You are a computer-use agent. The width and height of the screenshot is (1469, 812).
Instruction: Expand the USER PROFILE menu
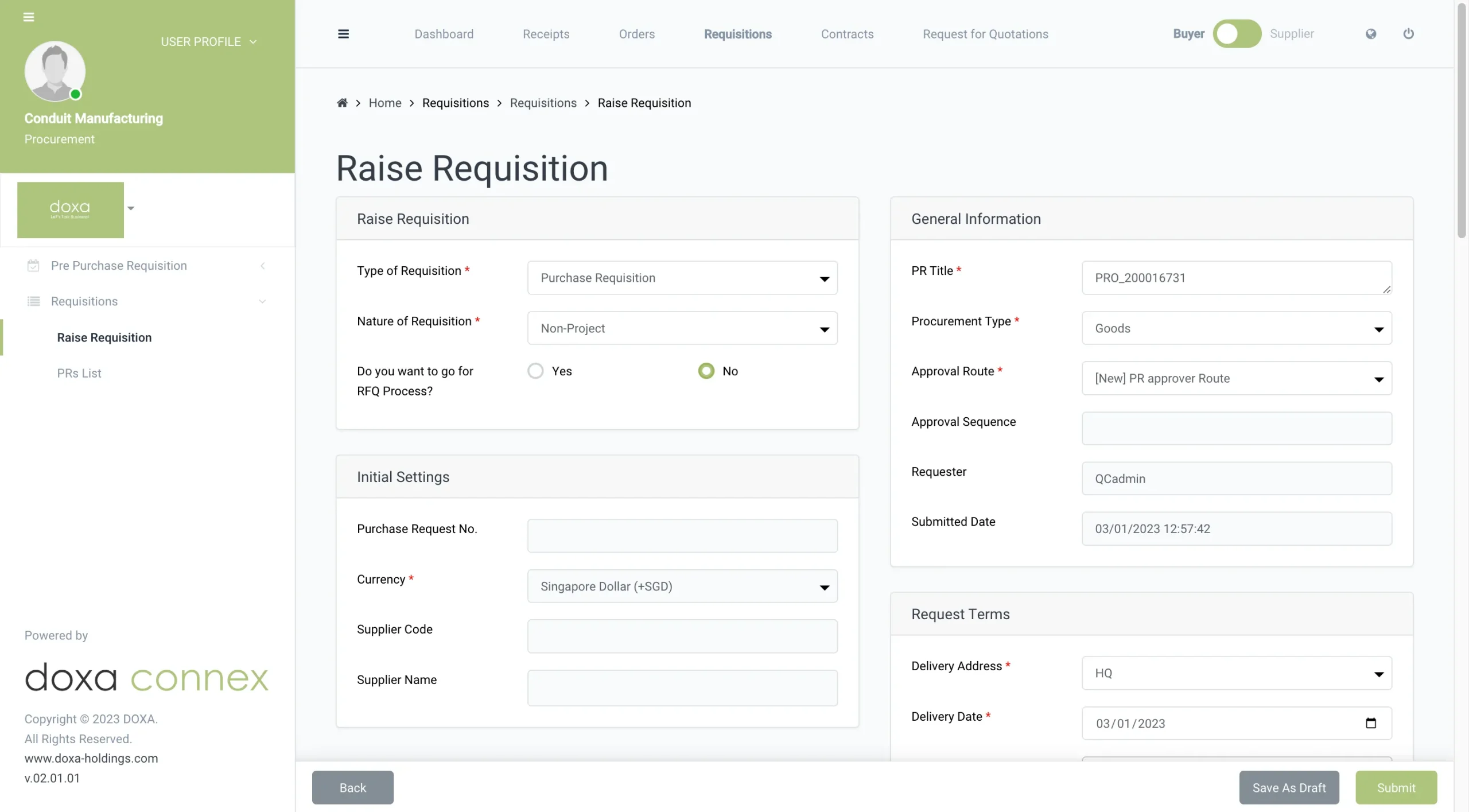pyautogui.click(x=208, y=42)
